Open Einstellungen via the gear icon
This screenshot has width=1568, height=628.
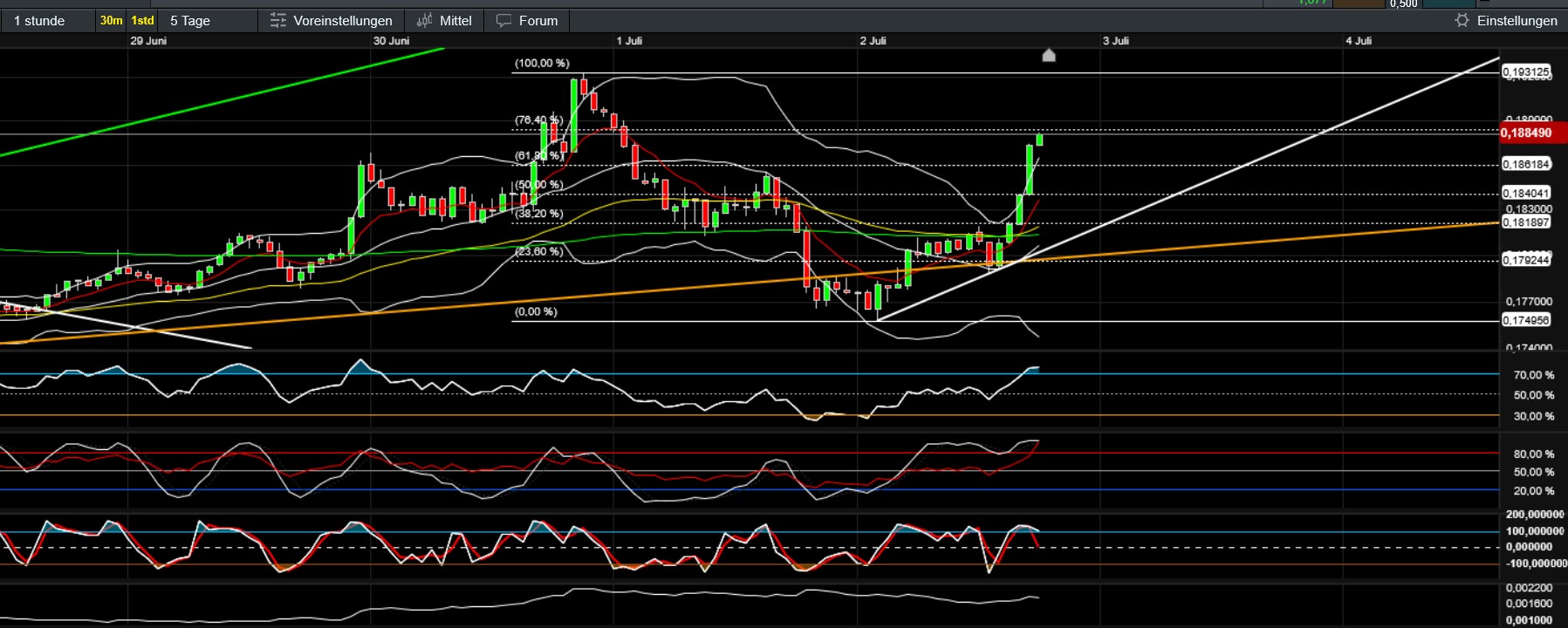(1462, 20)
